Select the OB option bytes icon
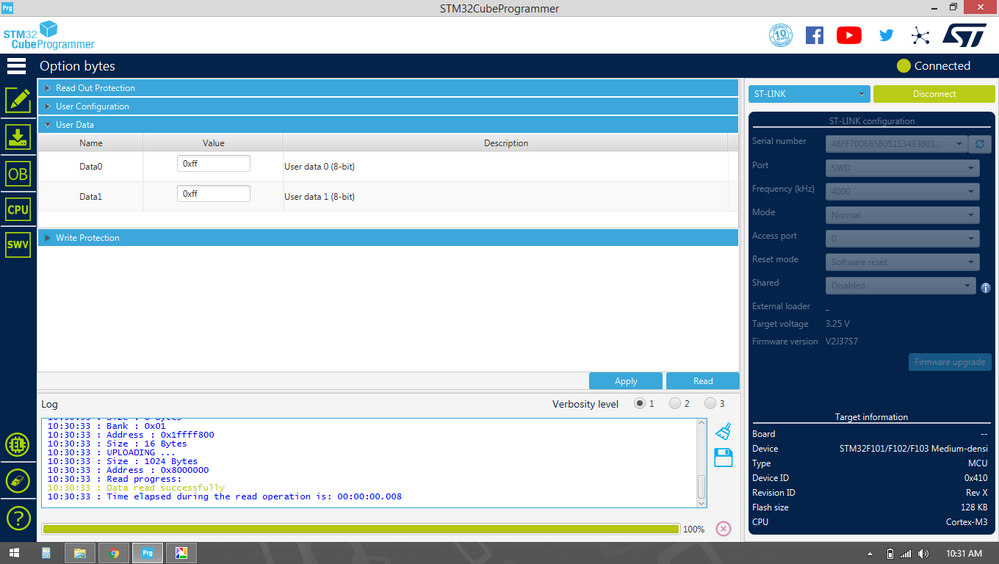Viewport: 999px width, 564px height. 18,174
